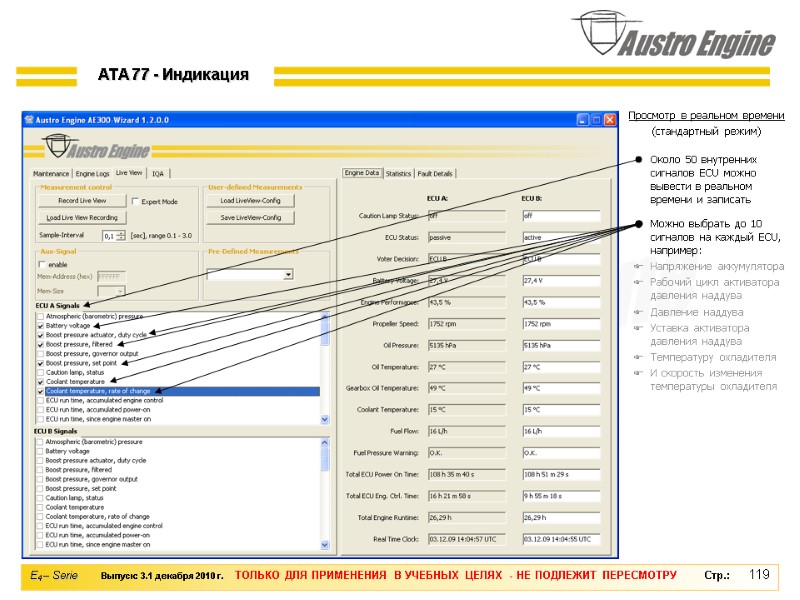This screenshot has width=800, height=600.
Task: Click ECU B Fuel Flow 16 L/h field
Action: (x=561, y=431)
